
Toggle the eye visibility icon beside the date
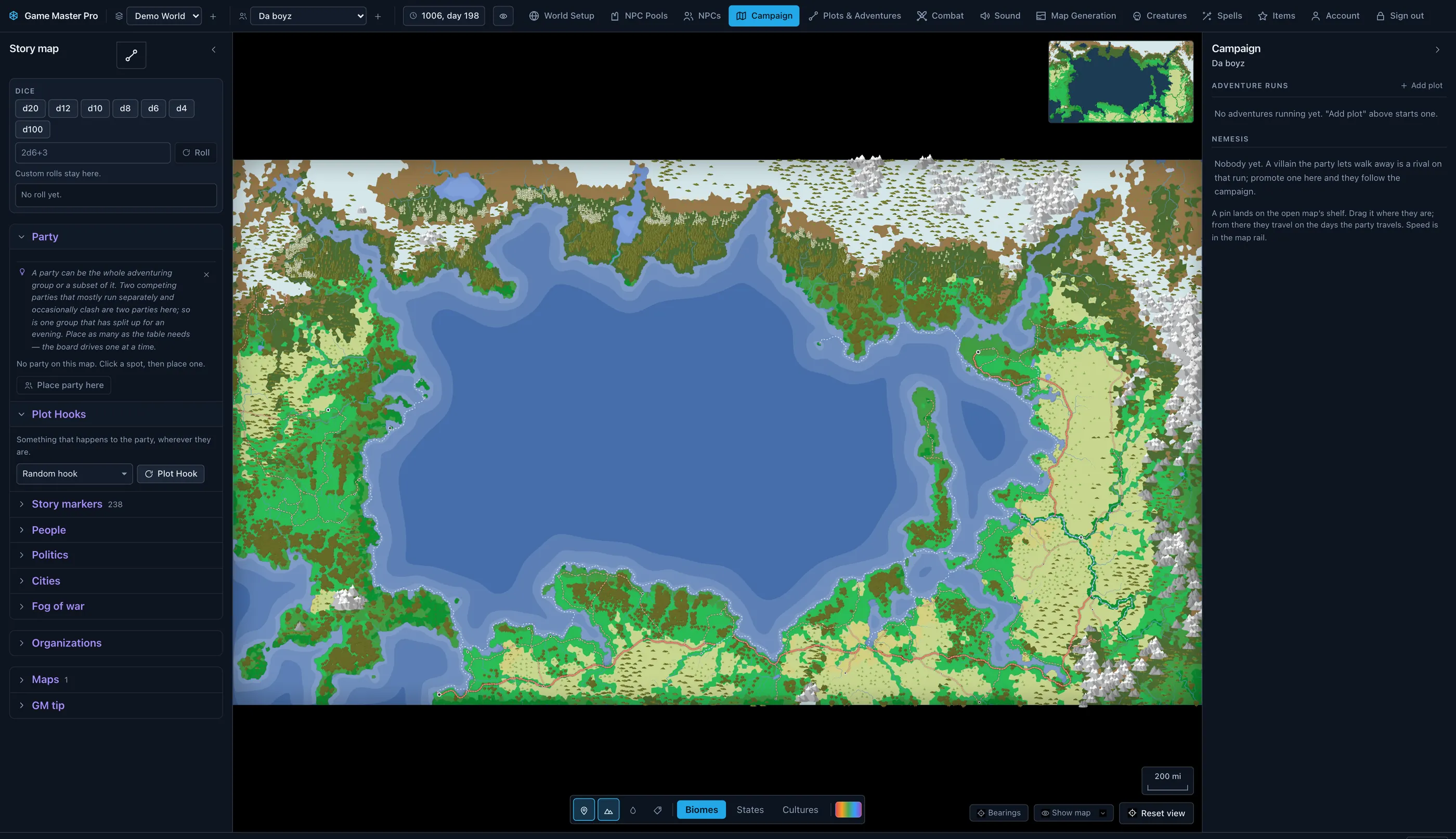[x=503, y=16]
